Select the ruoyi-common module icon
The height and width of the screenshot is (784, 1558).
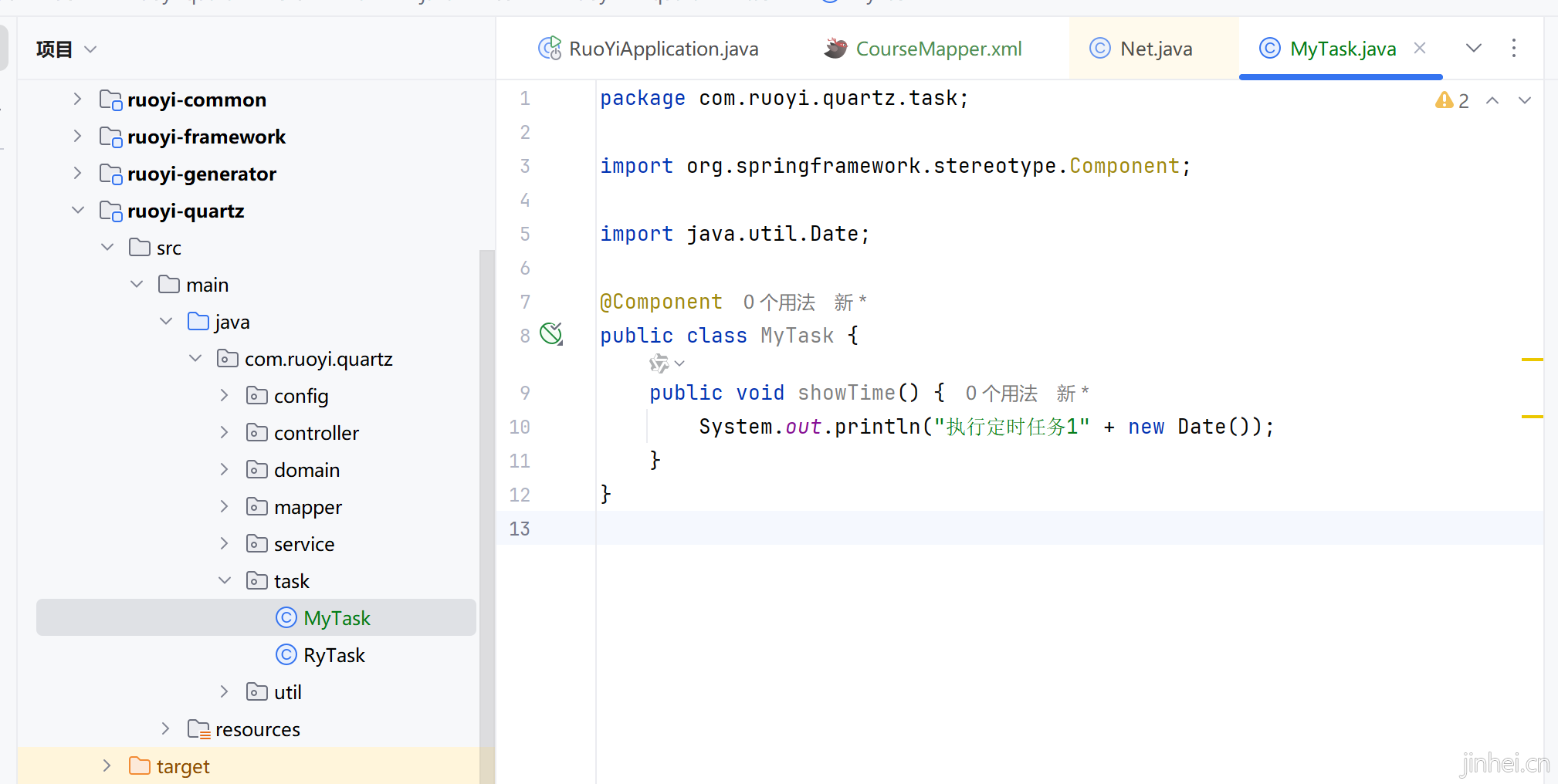(110, 100)
